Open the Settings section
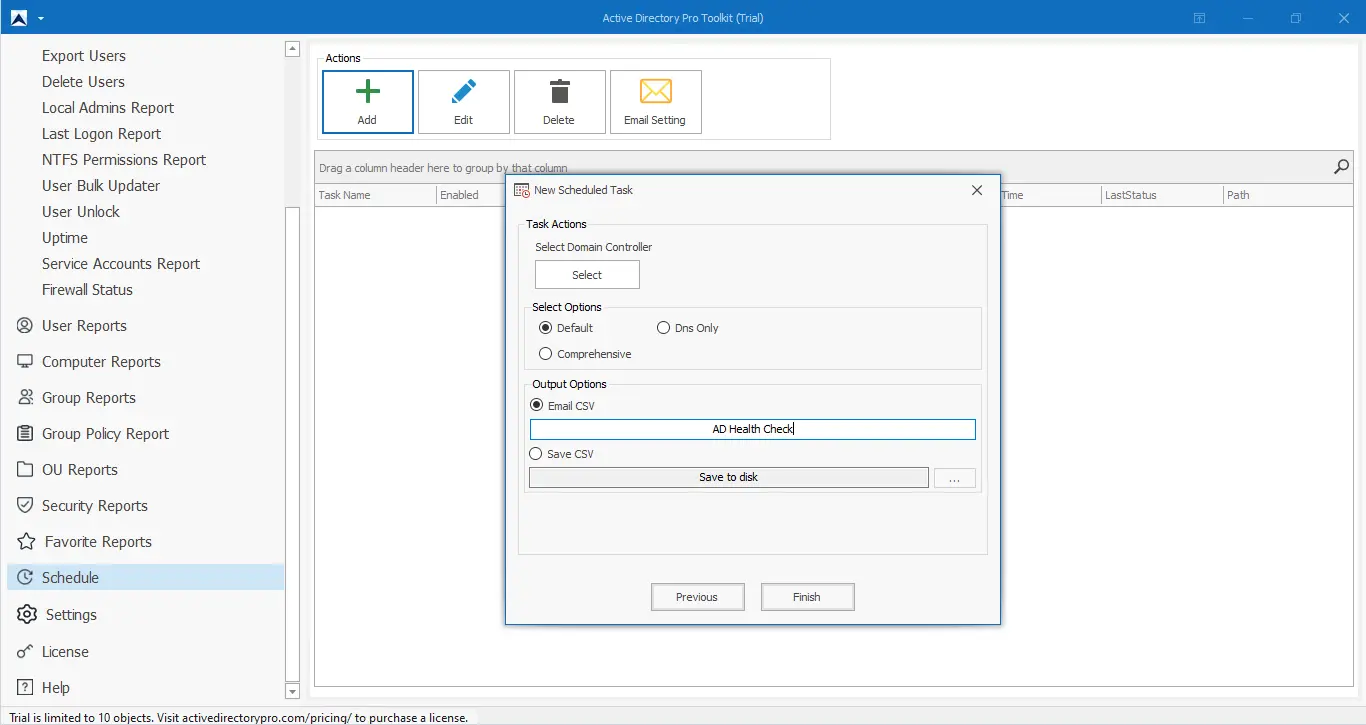The image size is (1366, 725). [x=71, y=615]
